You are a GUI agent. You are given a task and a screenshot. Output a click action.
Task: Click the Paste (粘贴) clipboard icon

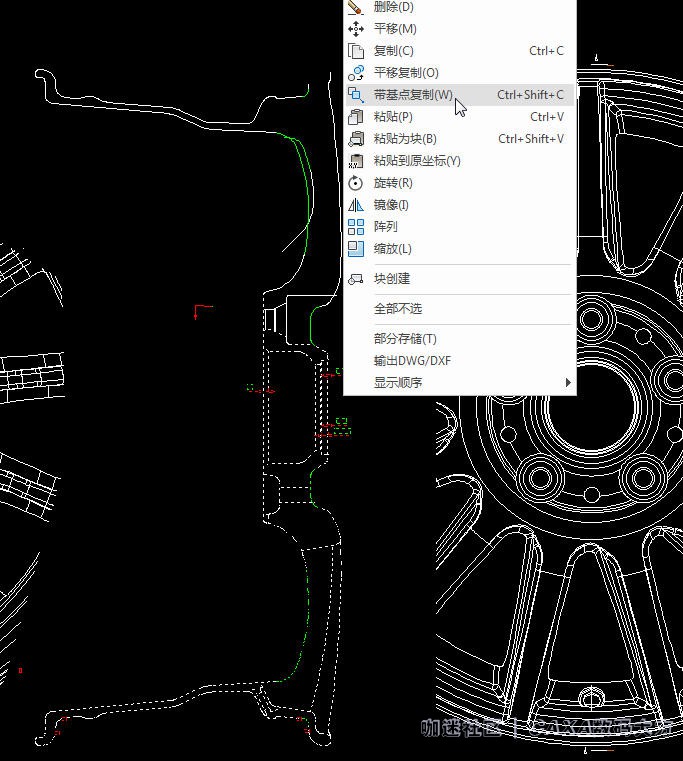[355, 117]
